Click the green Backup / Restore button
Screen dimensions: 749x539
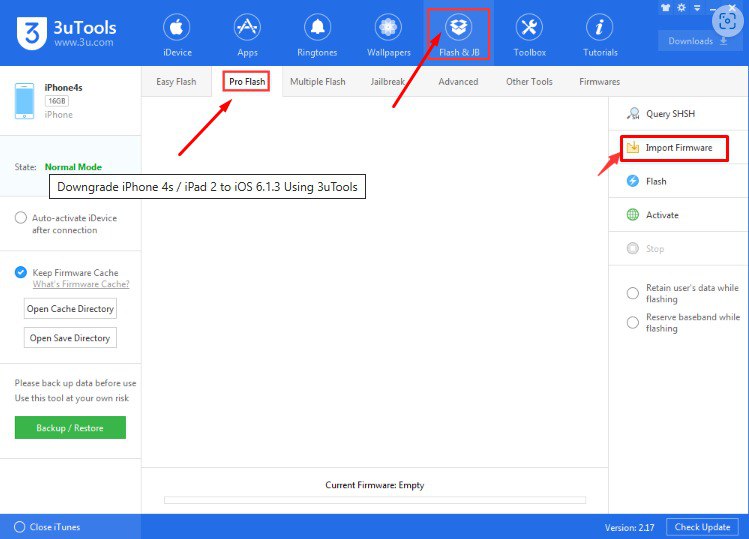pos(70,428)
